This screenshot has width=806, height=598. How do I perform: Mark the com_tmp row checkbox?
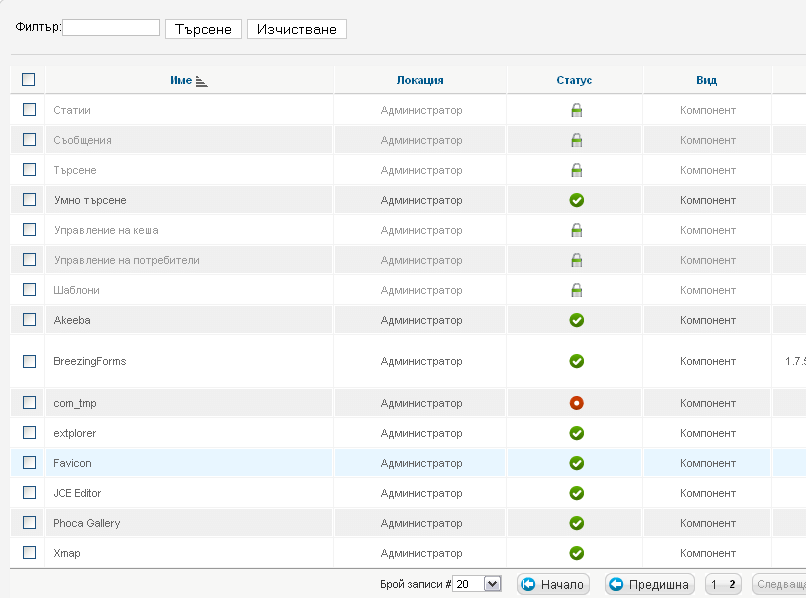(29, 403)
